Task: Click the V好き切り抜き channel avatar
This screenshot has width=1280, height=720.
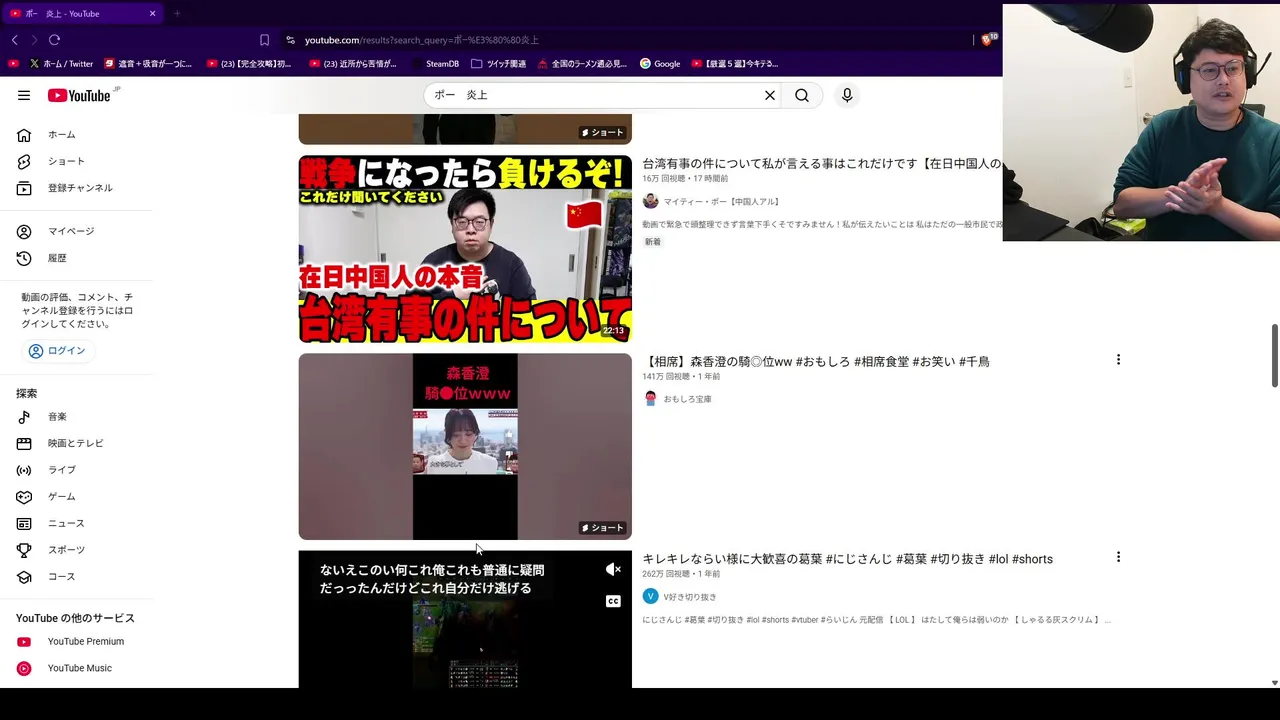Action: 650,597
